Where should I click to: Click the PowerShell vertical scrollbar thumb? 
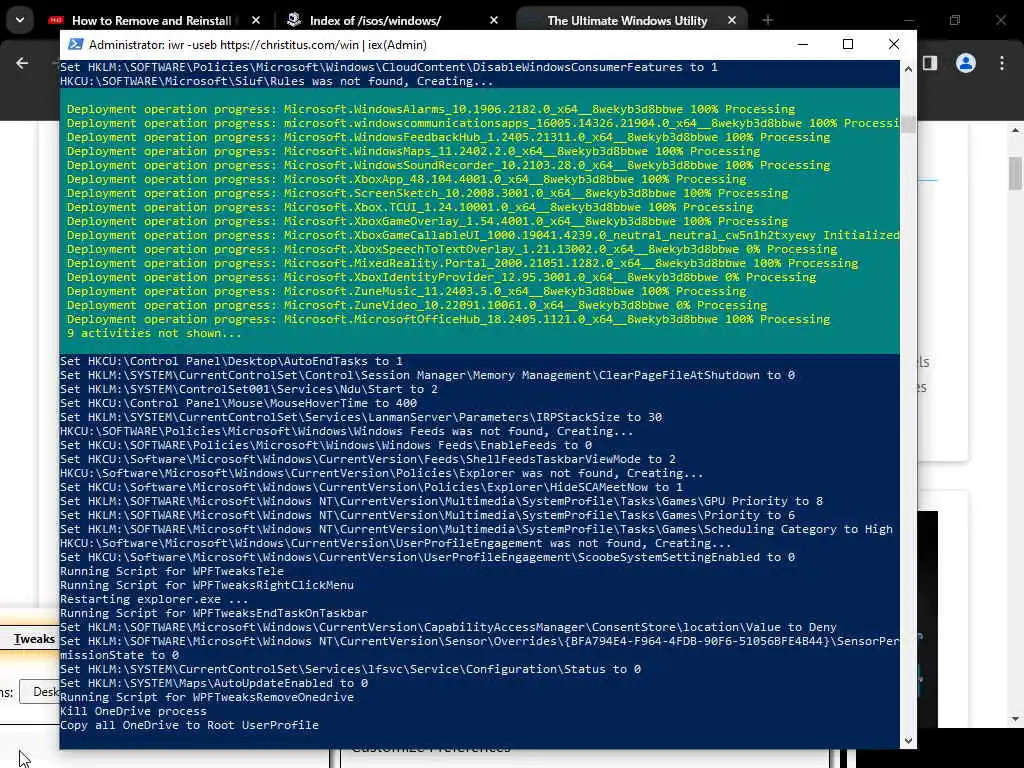point(908,124)
